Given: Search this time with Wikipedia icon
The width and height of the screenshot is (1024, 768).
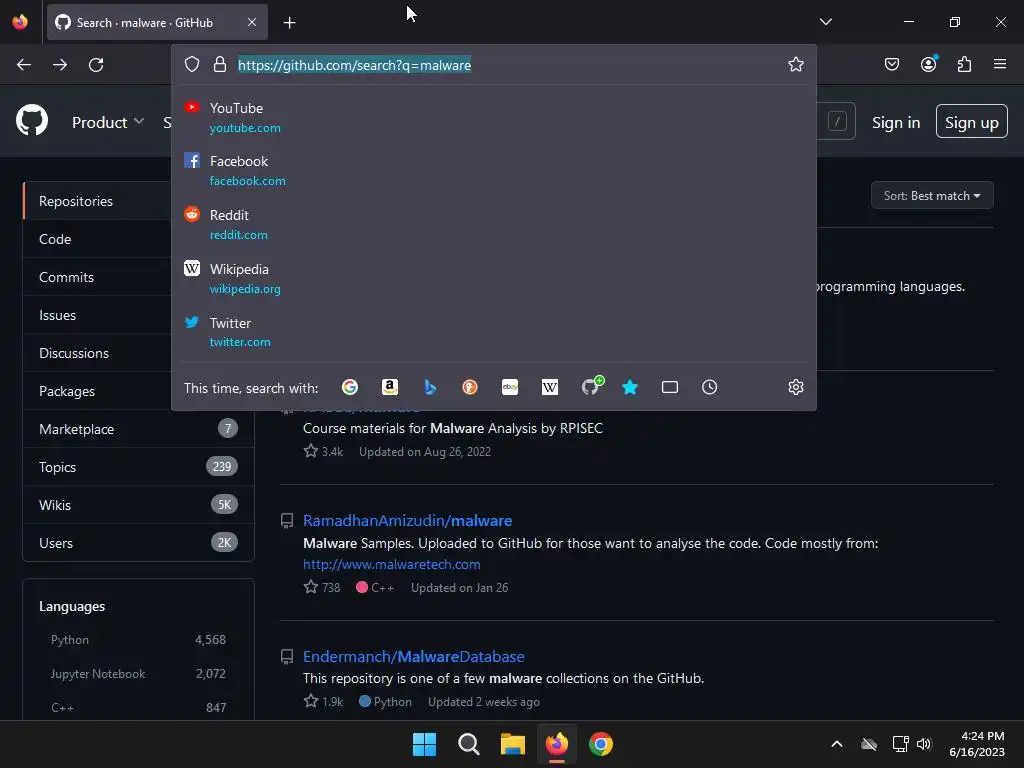Looking at the screenshot, I should tap(550, 387).
